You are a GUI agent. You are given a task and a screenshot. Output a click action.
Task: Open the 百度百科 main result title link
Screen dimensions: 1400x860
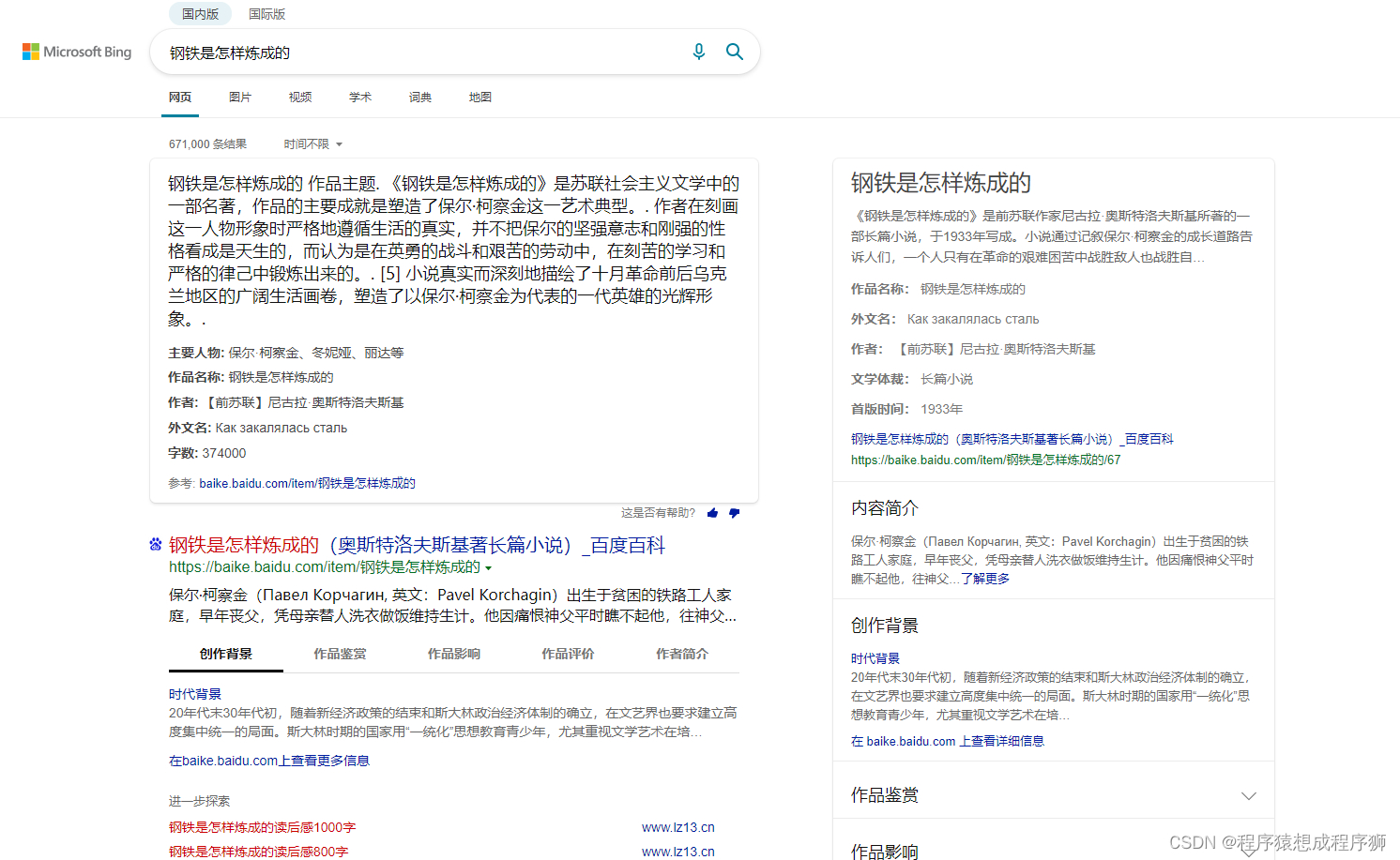[417, 545]
